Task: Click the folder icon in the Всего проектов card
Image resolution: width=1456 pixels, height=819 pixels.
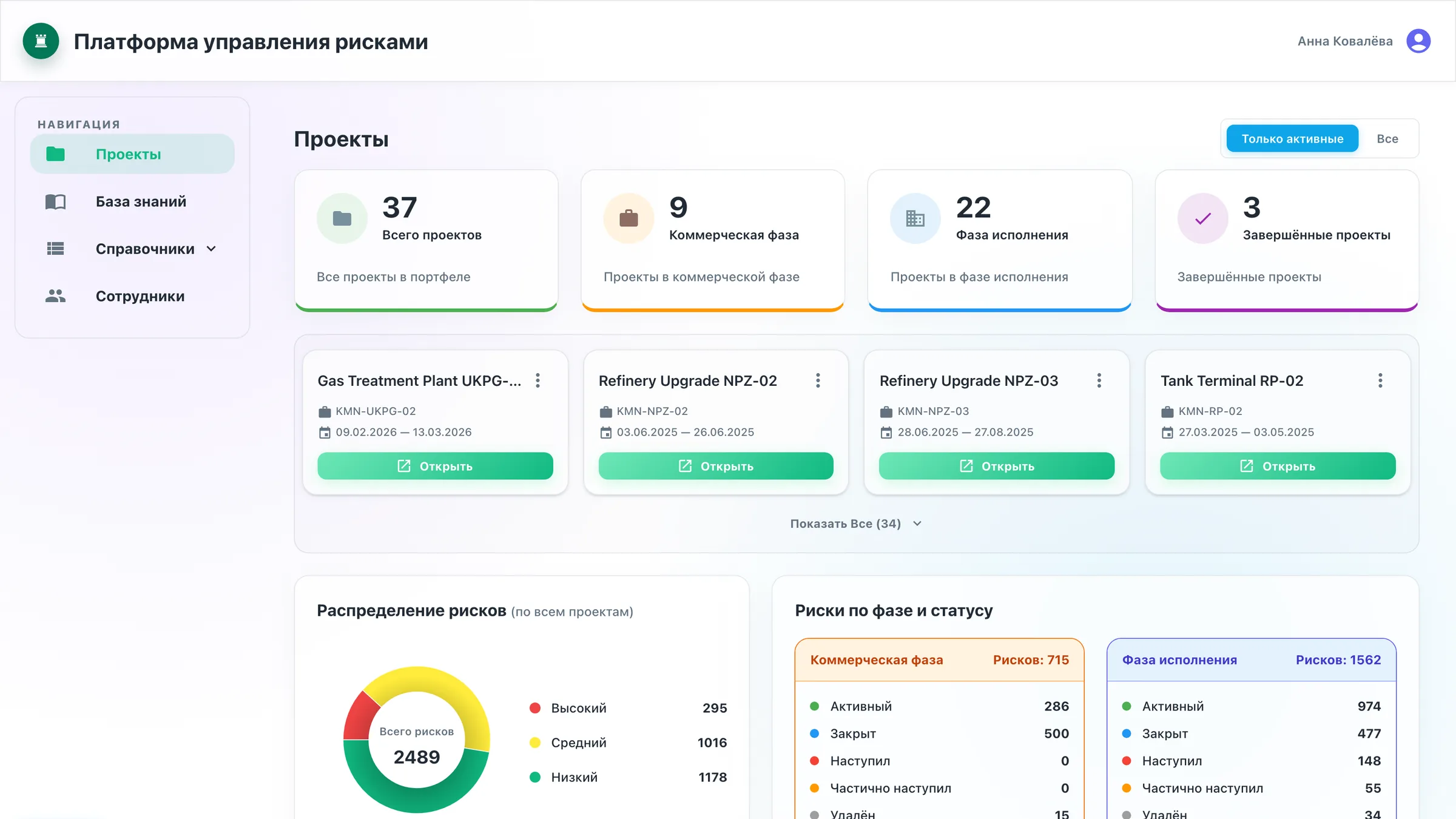Action: 342,218
